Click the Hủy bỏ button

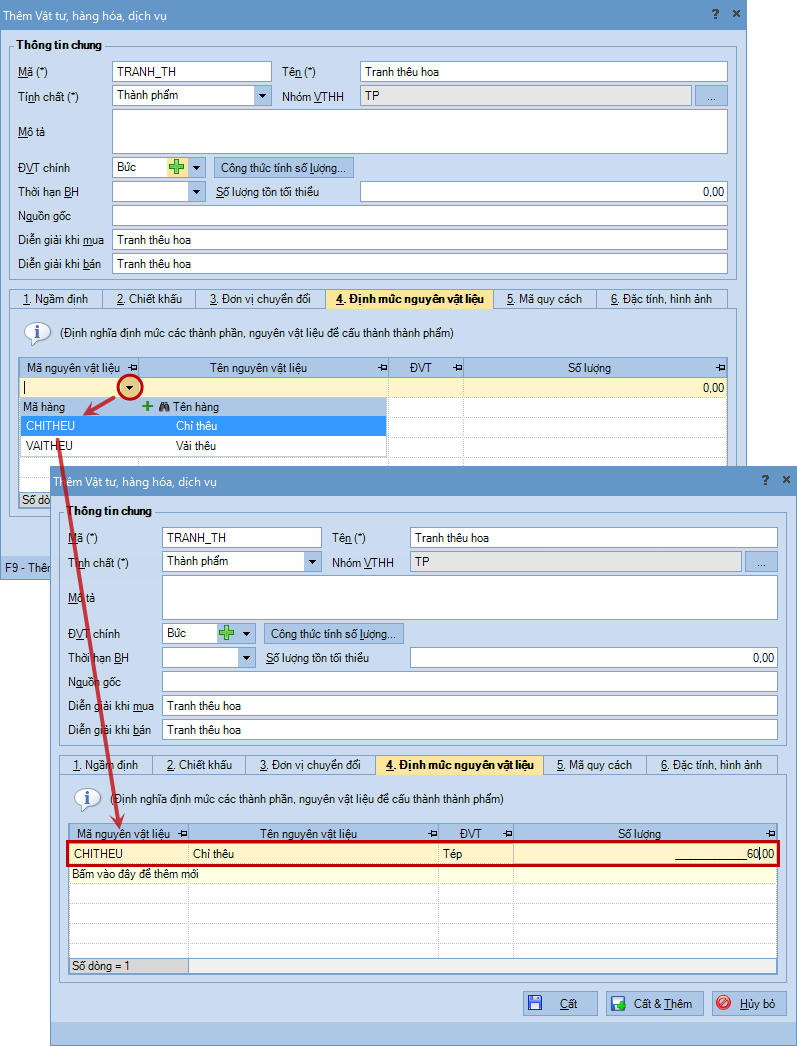[749, 1003]
